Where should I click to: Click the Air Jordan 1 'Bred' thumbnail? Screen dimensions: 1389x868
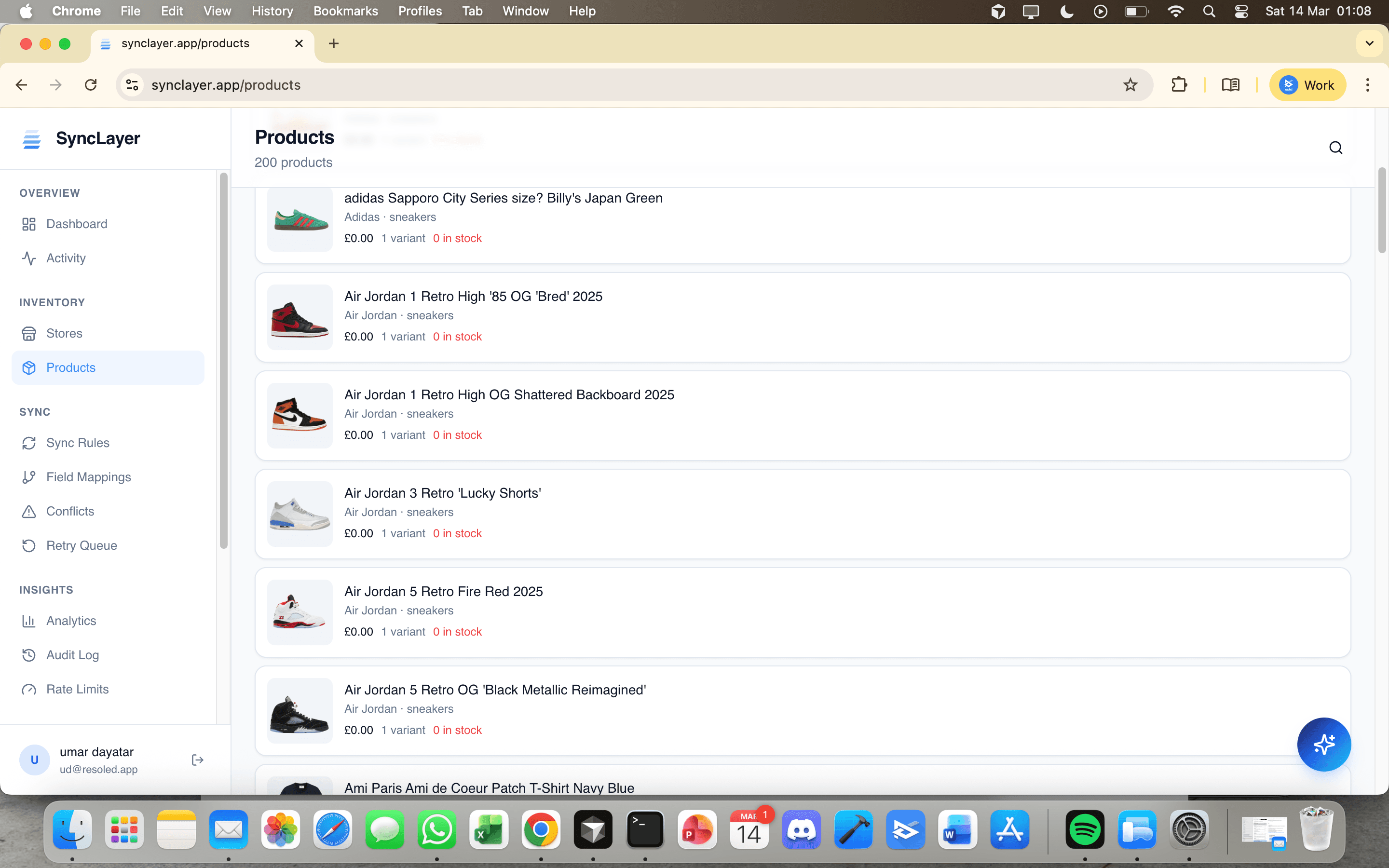pos(300,317)
